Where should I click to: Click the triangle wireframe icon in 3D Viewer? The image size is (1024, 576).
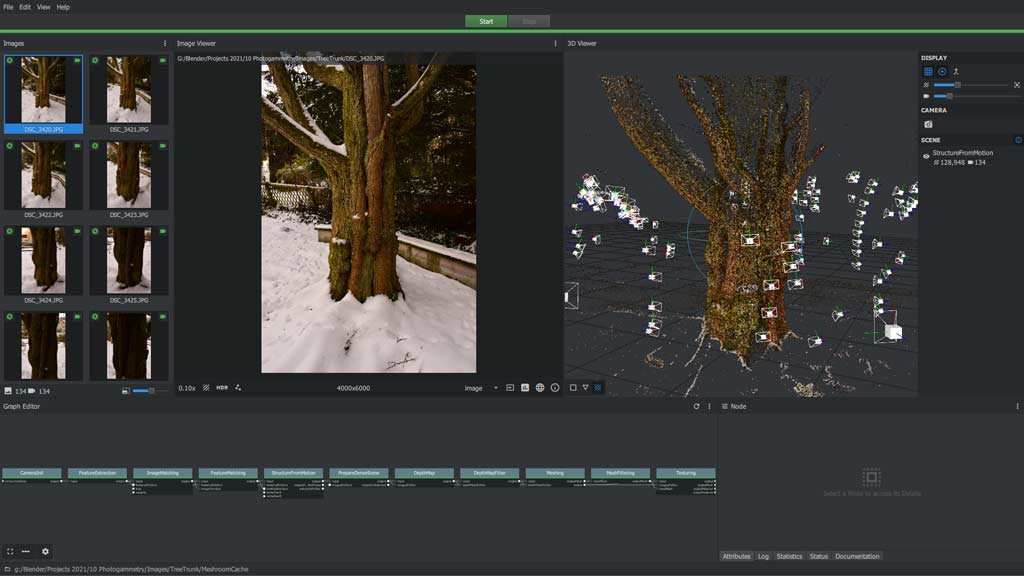(585, 387)
